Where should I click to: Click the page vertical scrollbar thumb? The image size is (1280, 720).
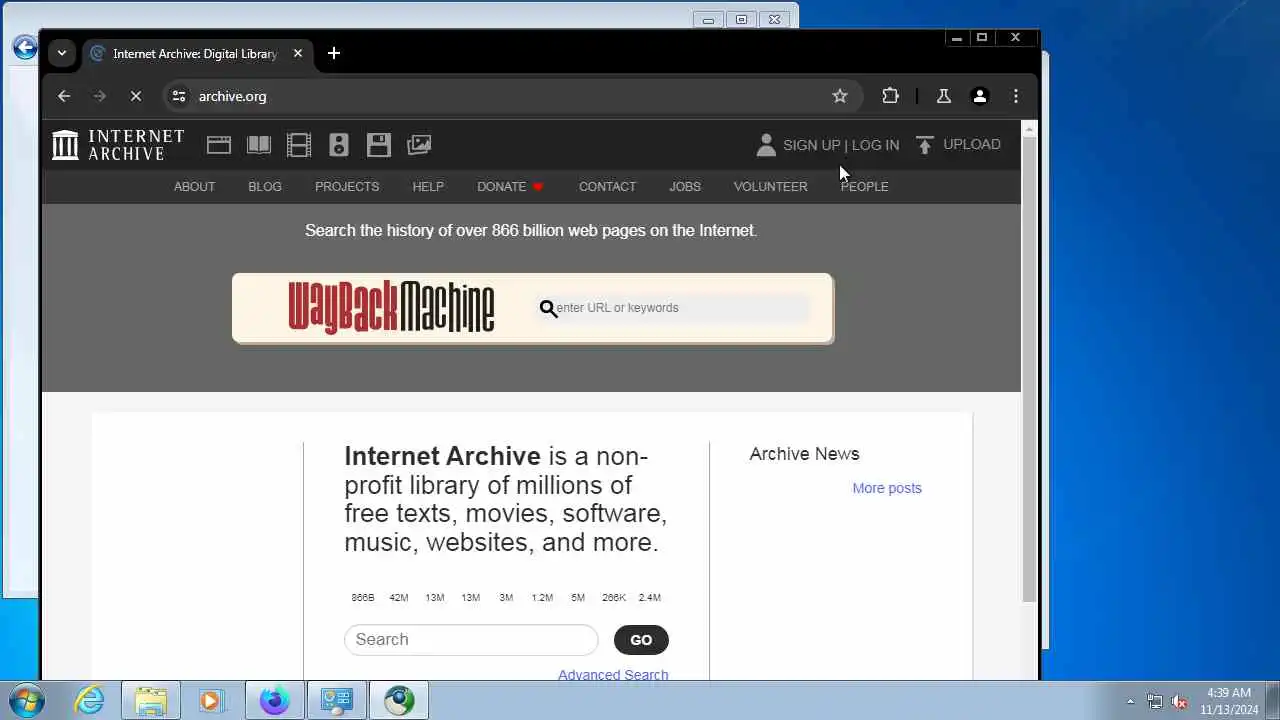(1029, 370)
